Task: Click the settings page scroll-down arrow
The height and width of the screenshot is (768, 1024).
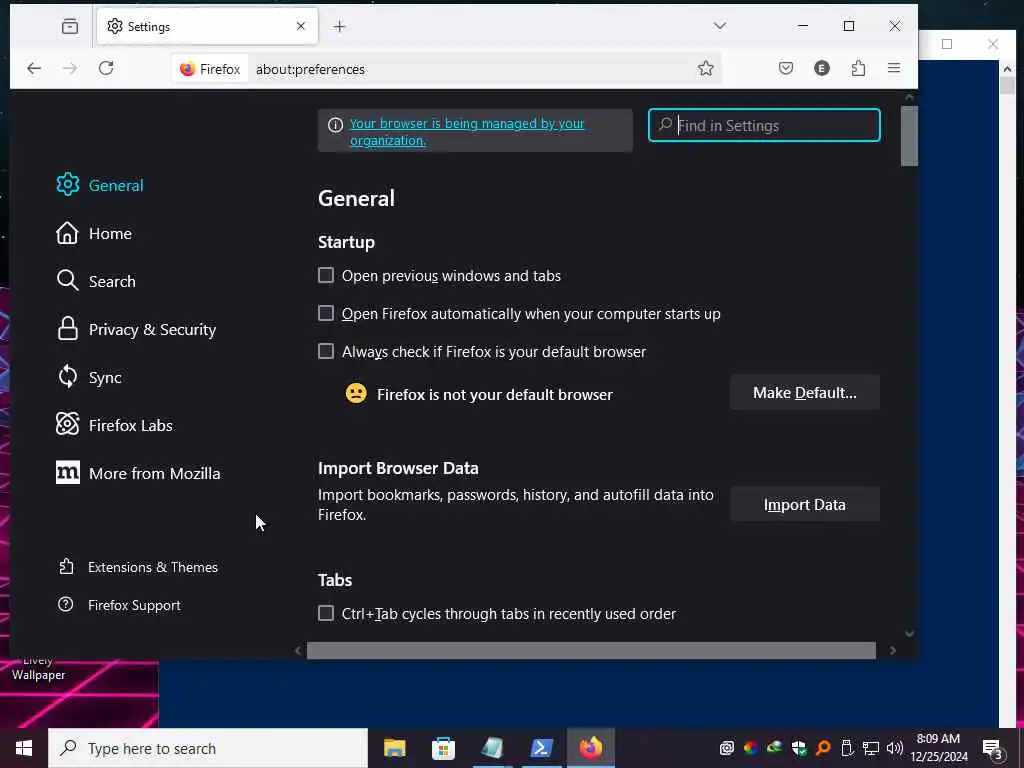Action: (x=909, y=633)
